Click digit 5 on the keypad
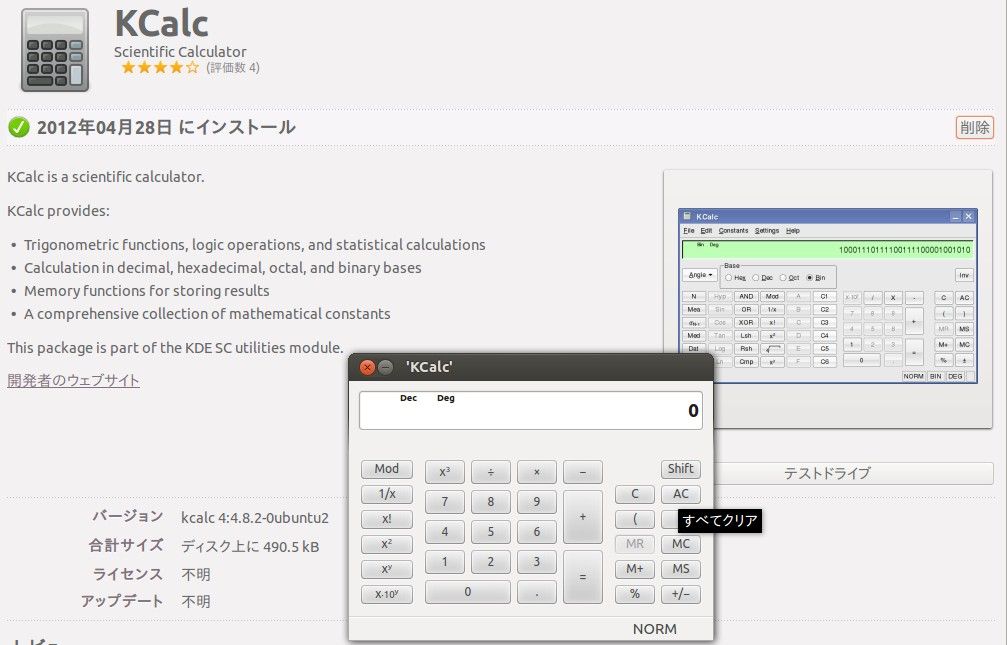 pyautogui.click(x=491, y=532)
